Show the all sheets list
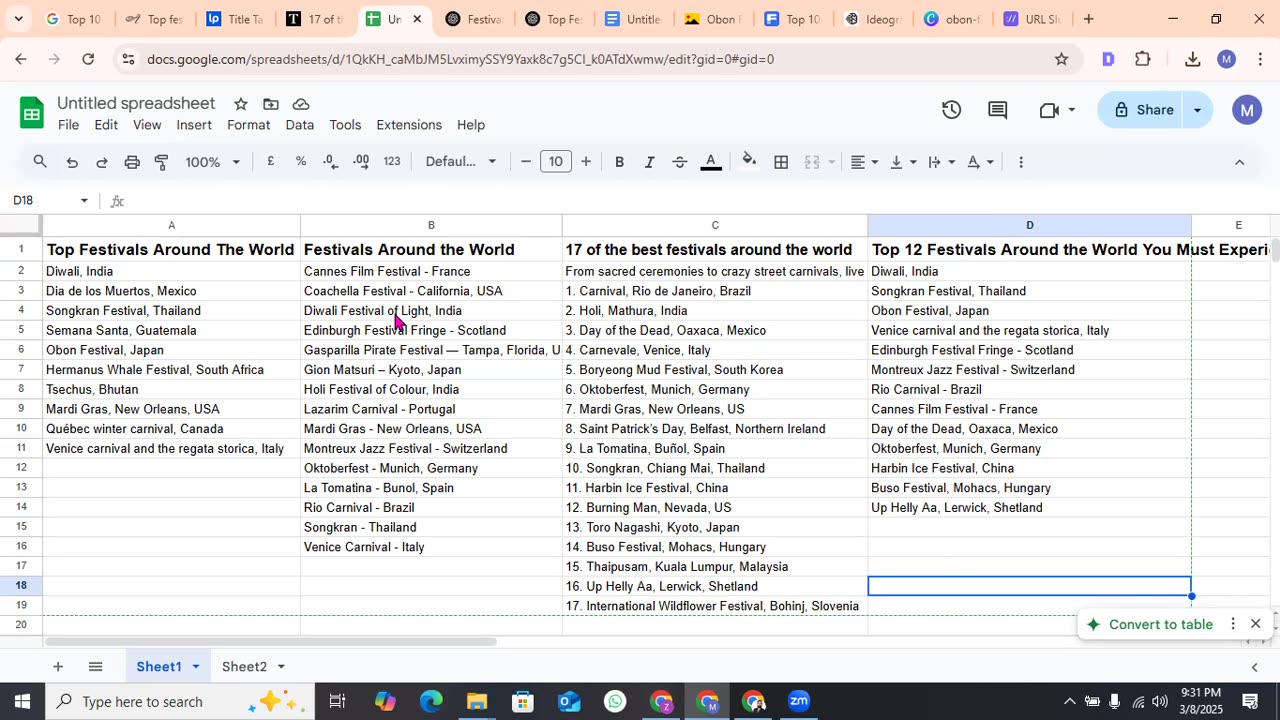This screenshot has width=1280, height=720. [95, 667]
